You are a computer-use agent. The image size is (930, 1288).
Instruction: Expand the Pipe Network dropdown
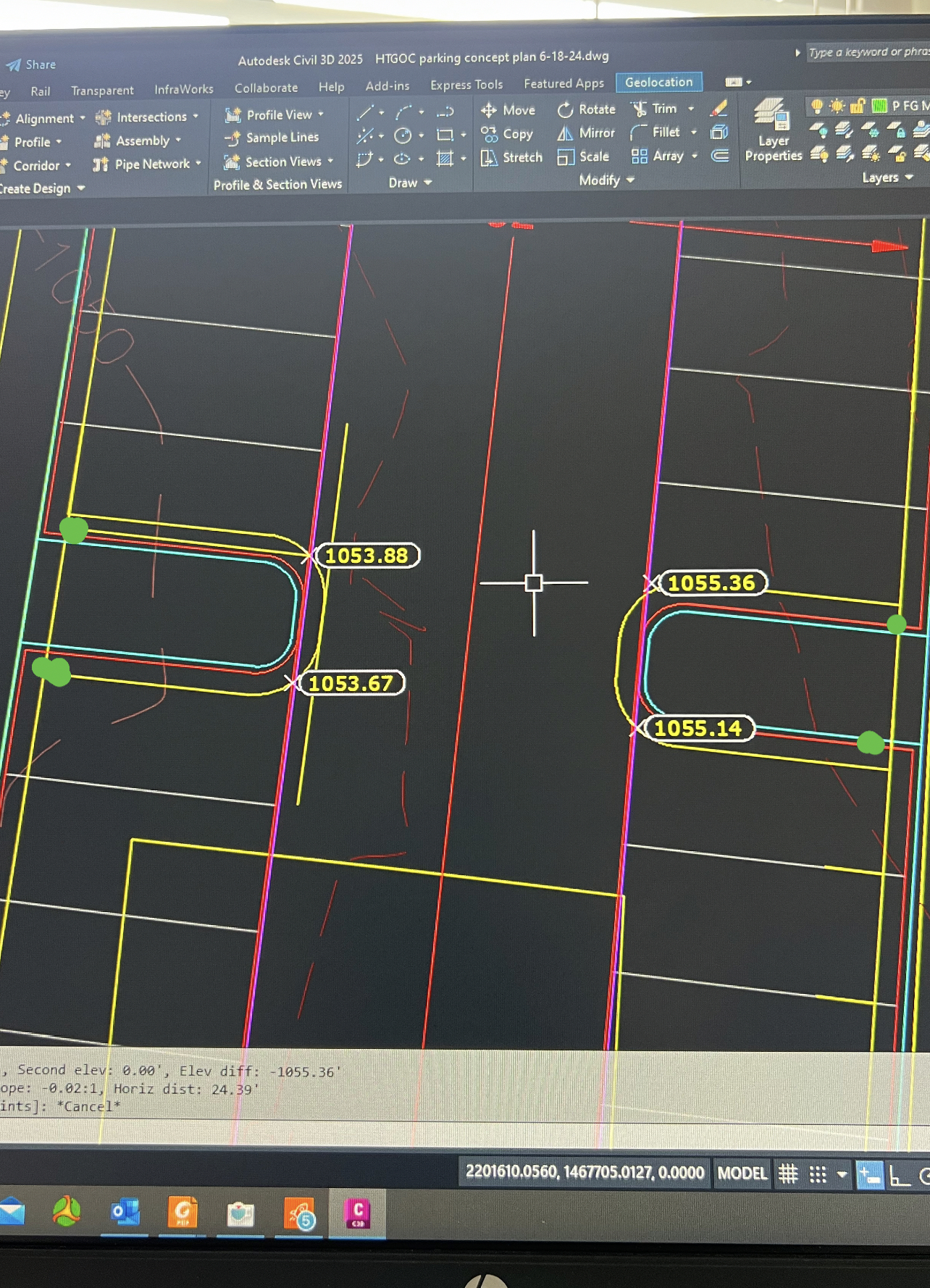click(198, 164)
